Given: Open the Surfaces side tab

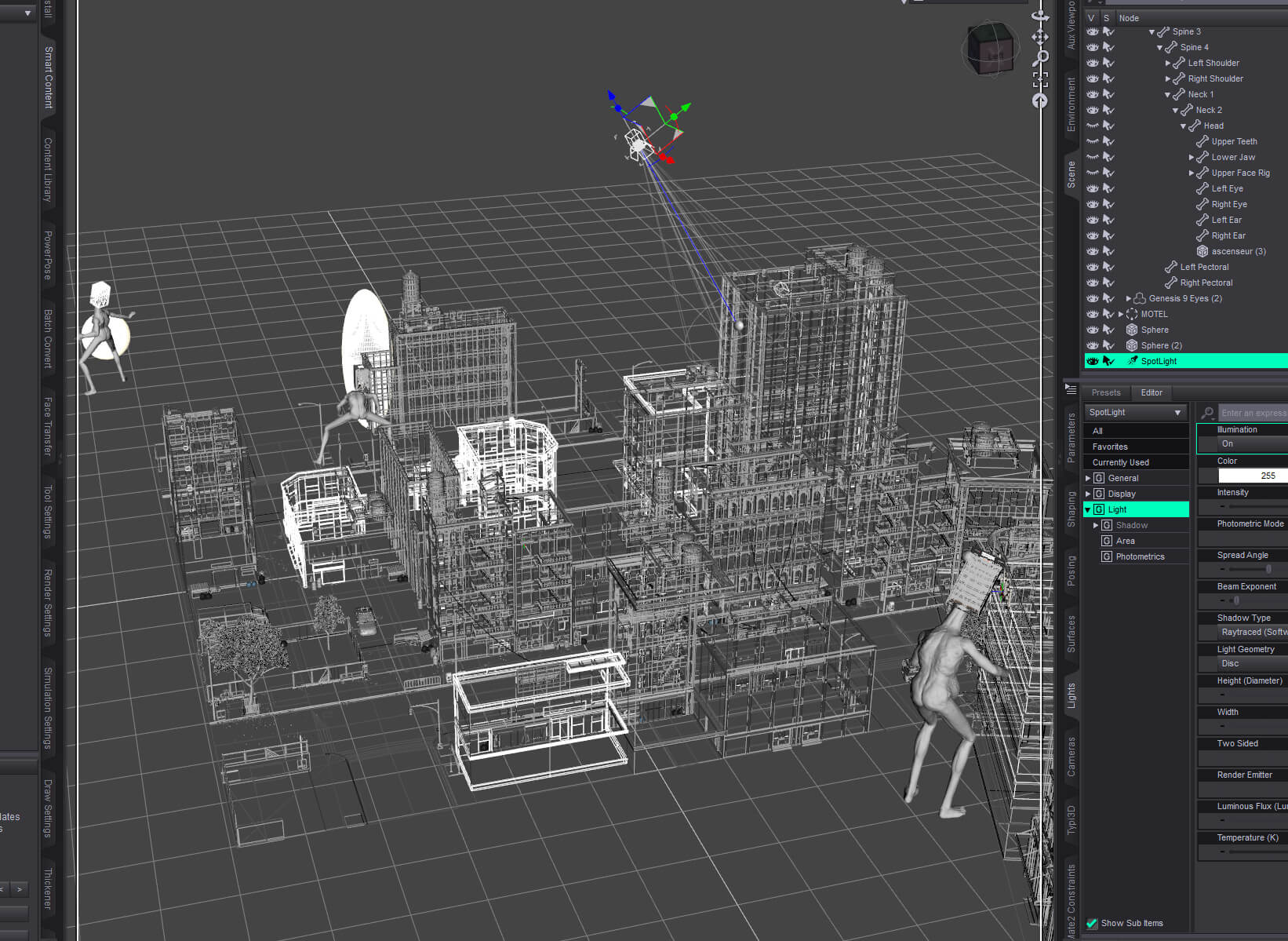Looking at the screenshot, I should point(1071,634).
